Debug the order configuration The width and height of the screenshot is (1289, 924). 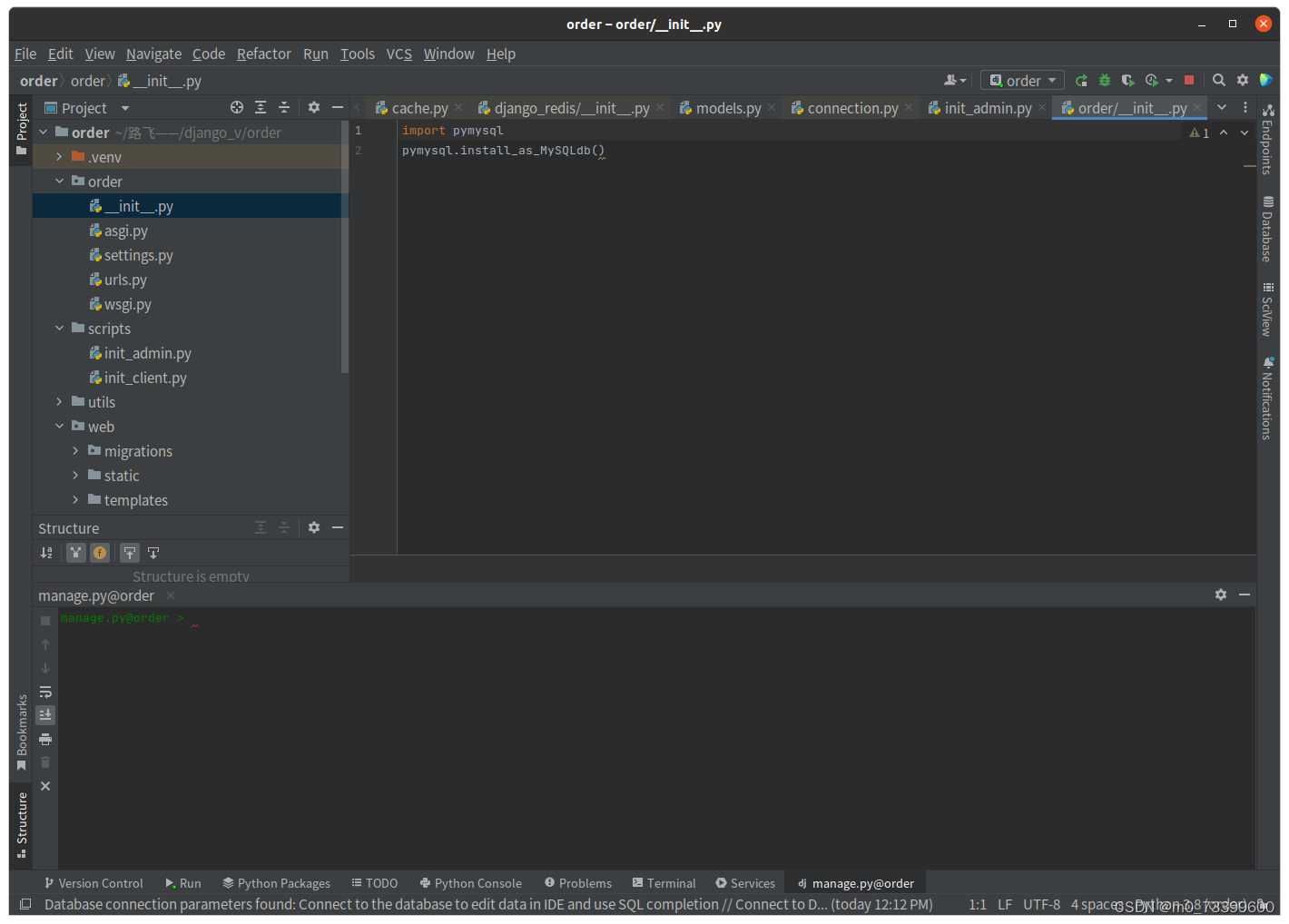[1104, 80]
